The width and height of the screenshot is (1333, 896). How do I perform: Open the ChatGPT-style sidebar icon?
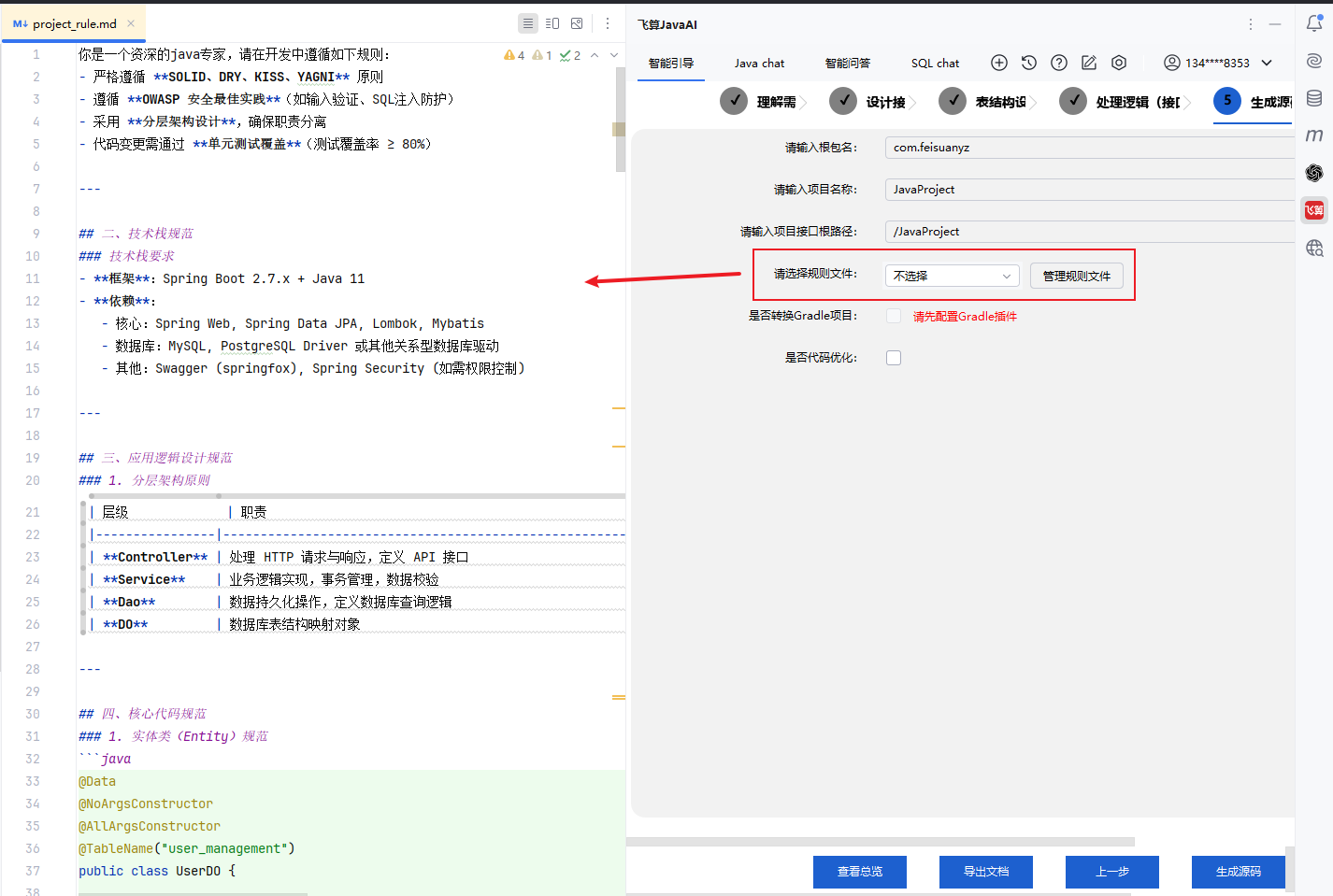pos(1314,173)
